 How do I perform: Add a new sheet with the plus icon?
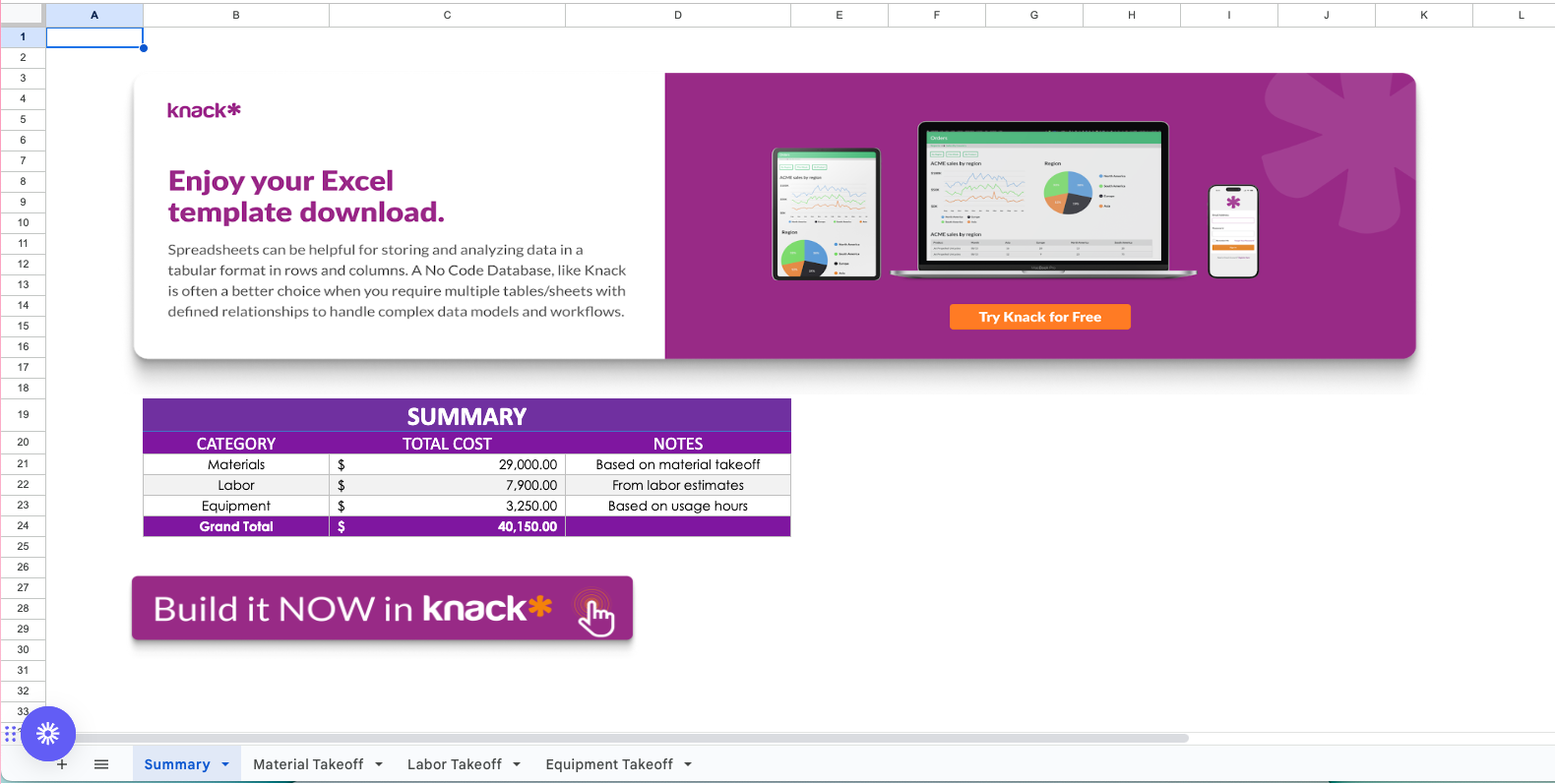62,764
